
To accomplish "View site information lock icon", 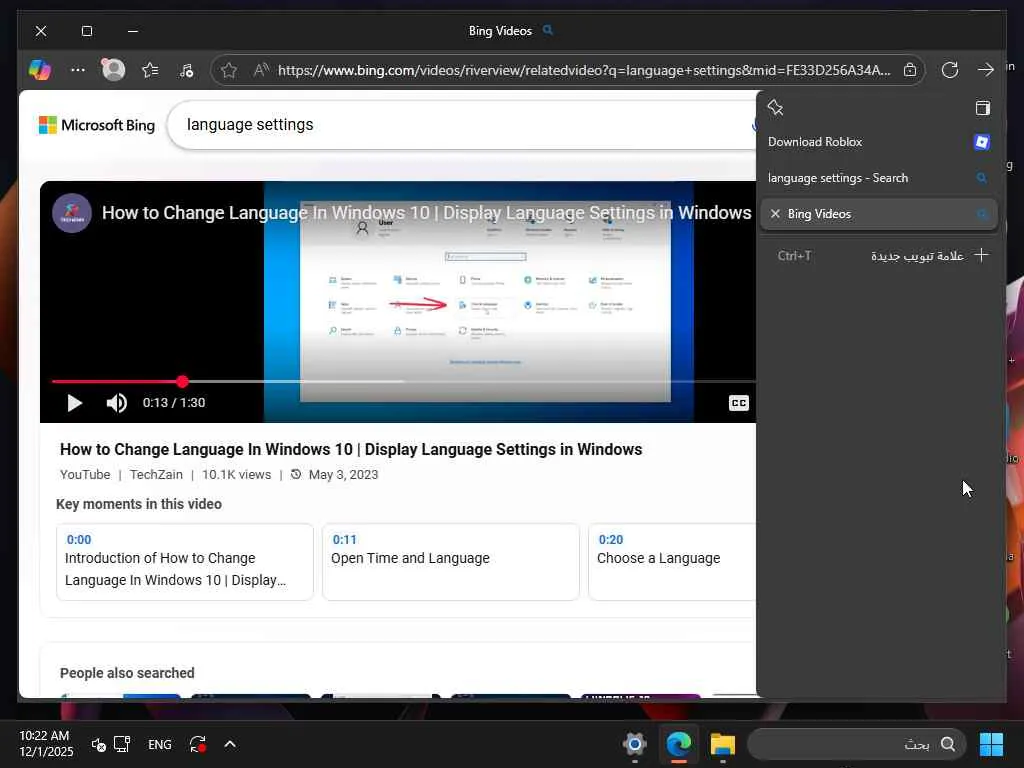I will click(x=910, y=70).
